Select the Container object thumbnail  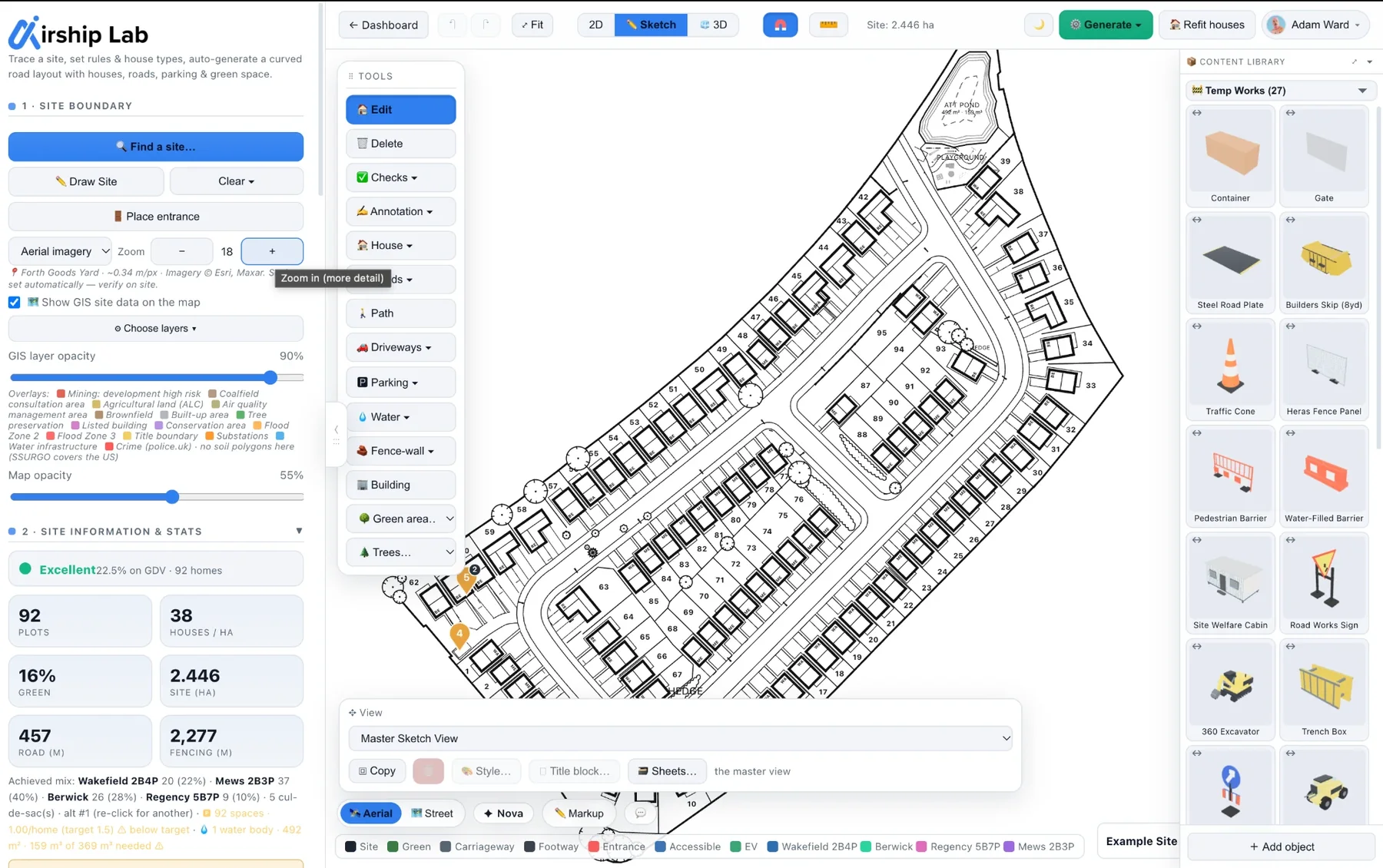click(1230, 156)
